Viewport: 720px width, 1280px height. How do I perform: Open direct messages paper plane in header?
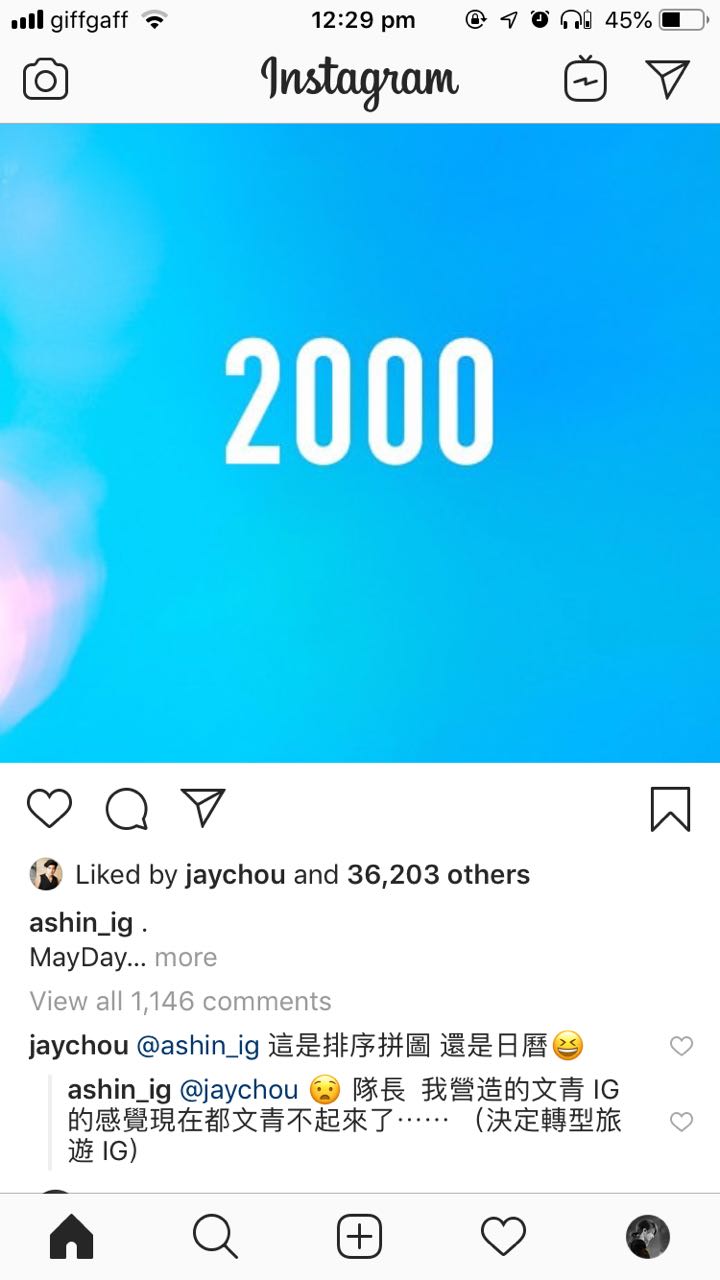pyautogui.click(x=667, y=80)
